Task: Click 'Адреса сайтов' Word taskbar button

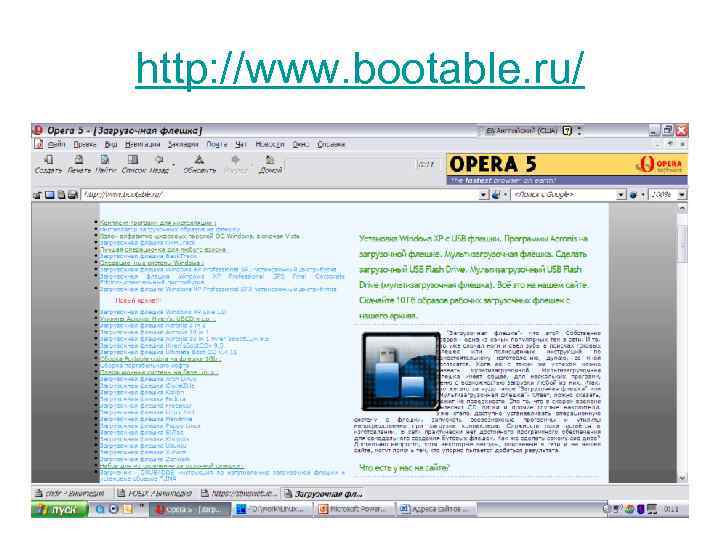Action: click(437, 509)
